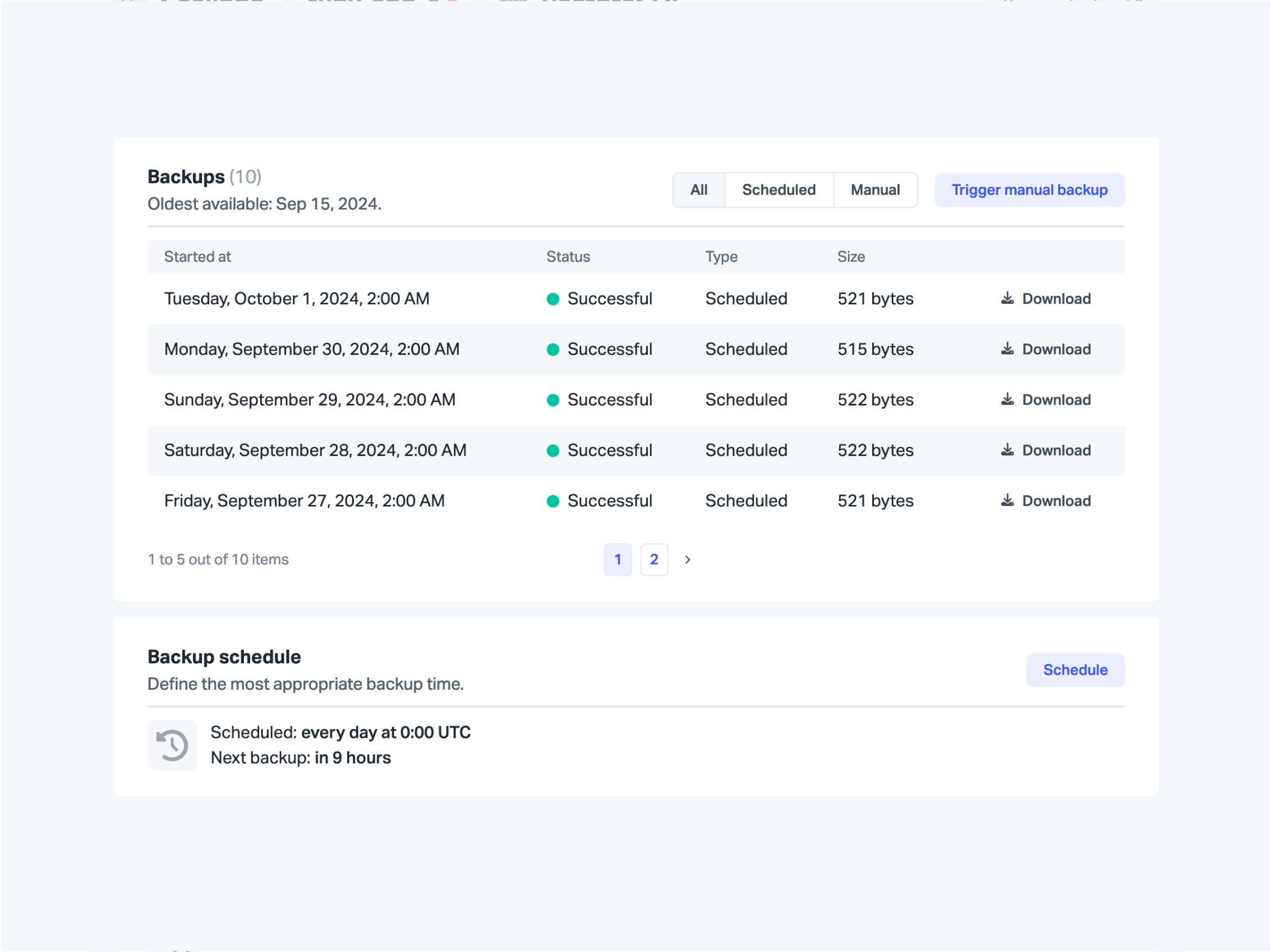Show all backups with the All filter
Viewport: 1270px width, 952px height.
point(698,190)
